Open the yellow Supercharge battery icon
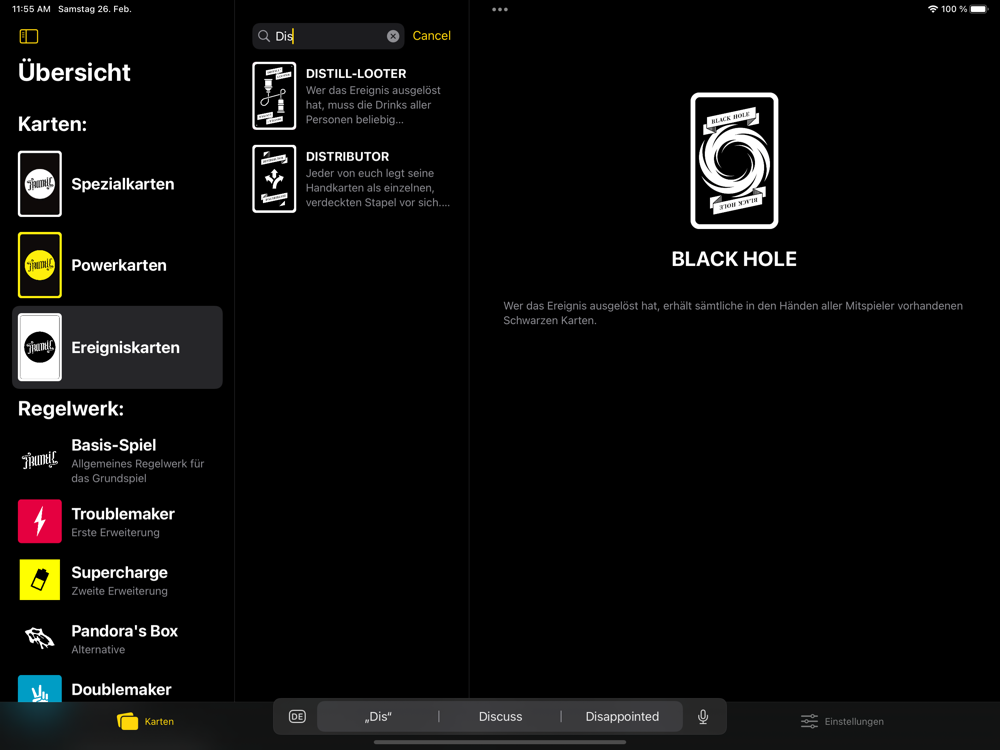 (40, 580)
